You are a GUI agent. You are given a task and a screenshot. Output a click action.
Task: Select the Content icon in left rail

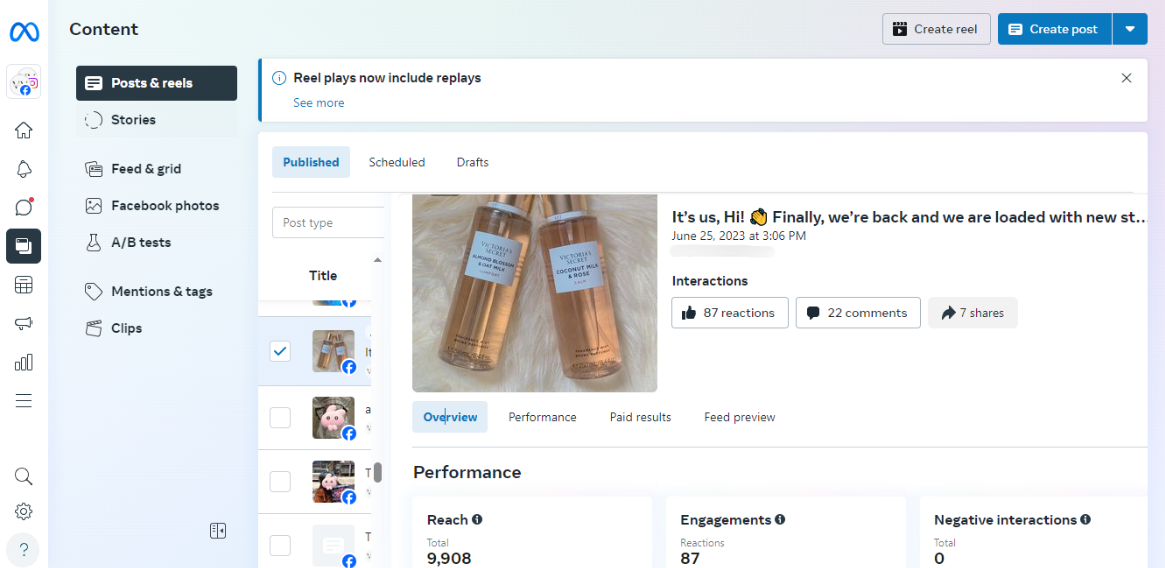[24, 246]
